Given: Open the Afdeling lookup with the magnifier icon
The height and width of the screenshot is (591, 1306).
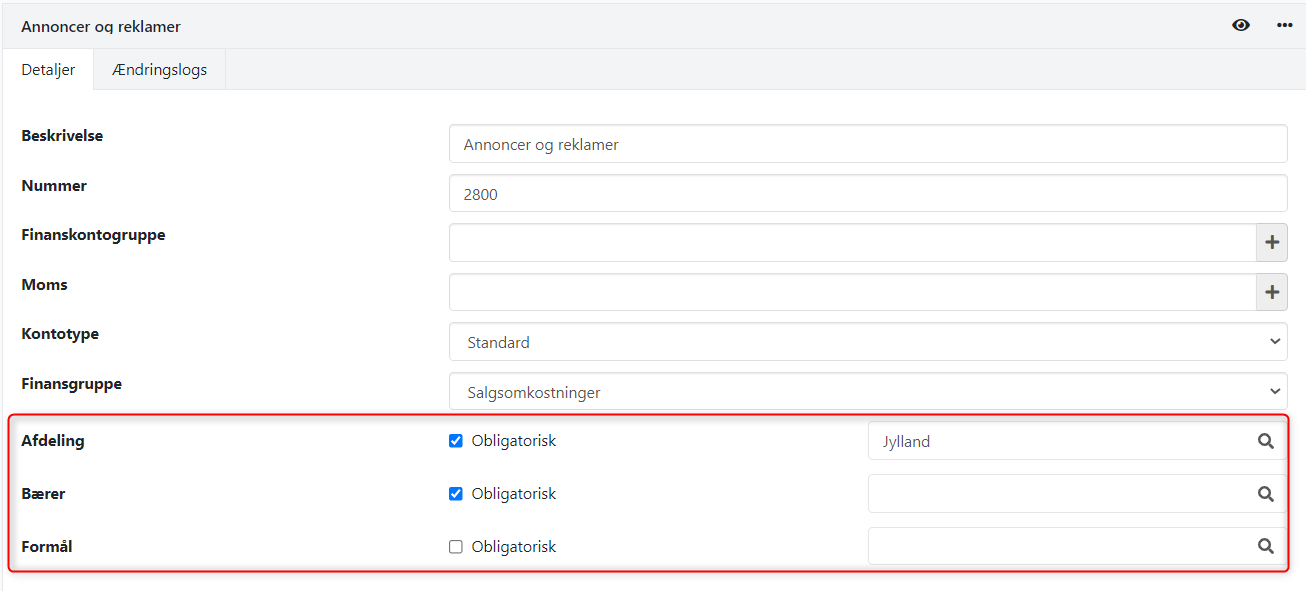Looking at the screenshot, I should pos(1265,440).
